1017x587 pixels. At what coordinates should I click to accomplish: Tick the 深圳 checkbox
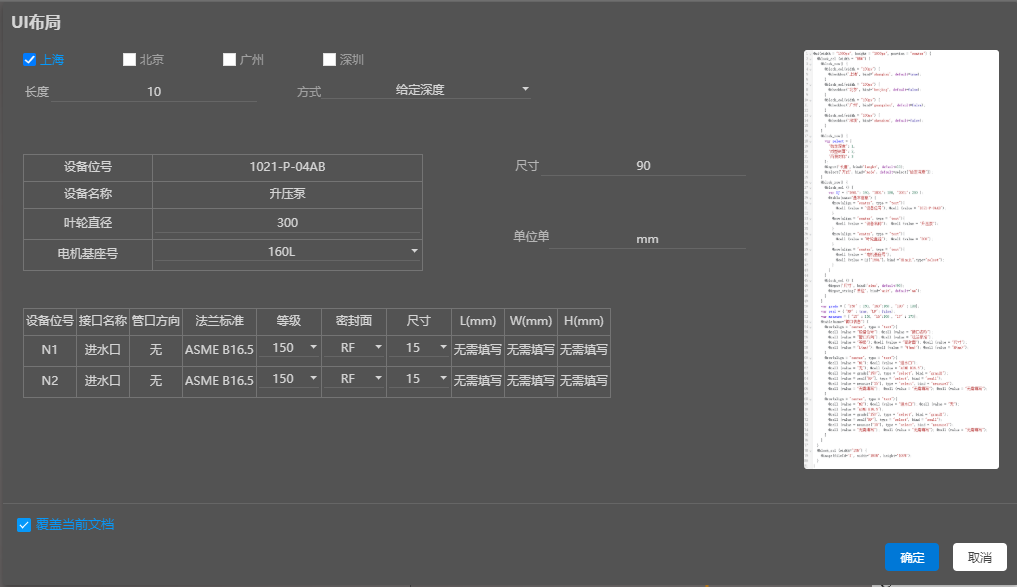click(x=329, y=60)
